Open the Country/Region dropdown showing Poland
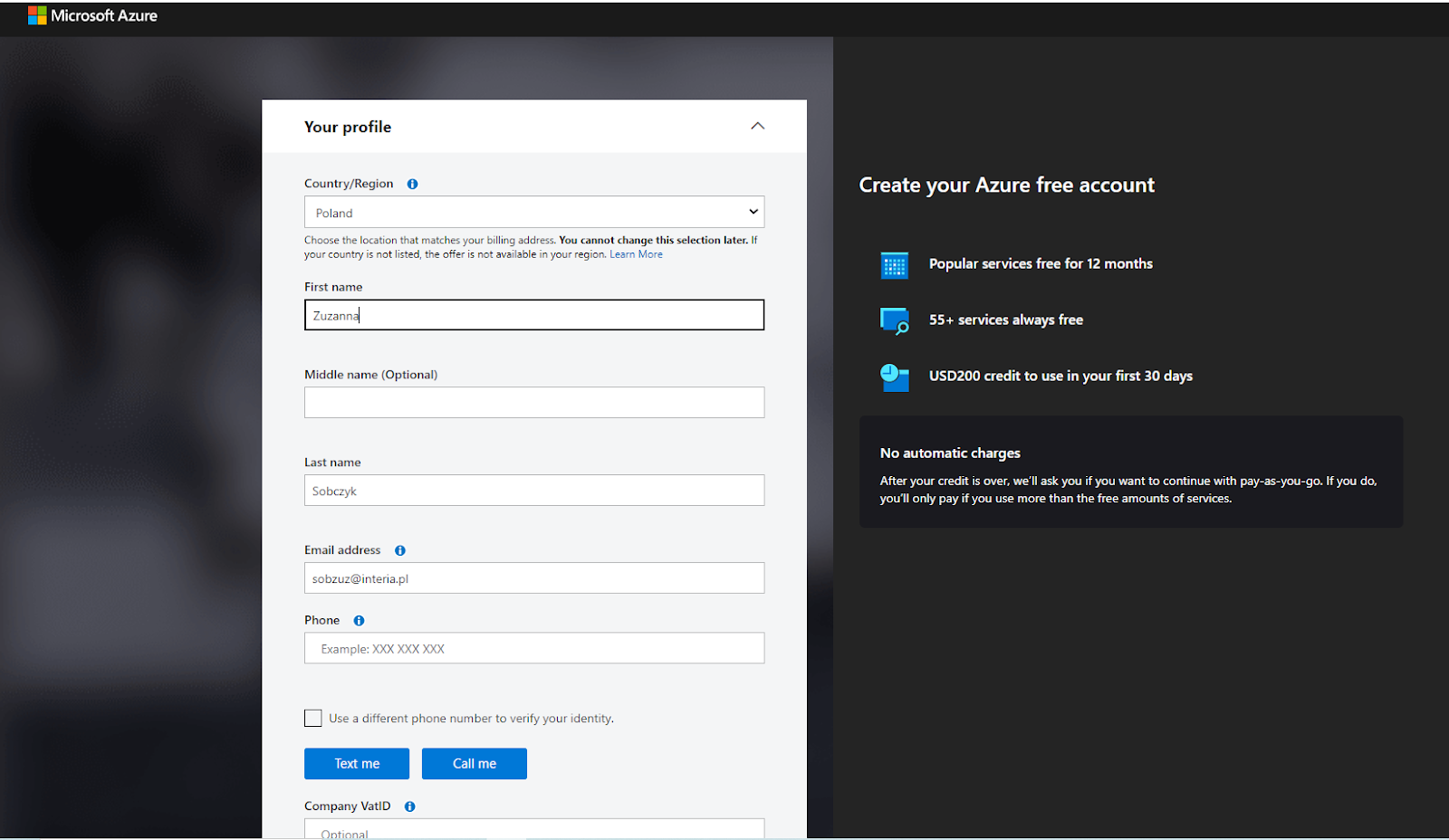This screenshot has height=840, width=1449. pyautogui.click(x=533, y=213)
